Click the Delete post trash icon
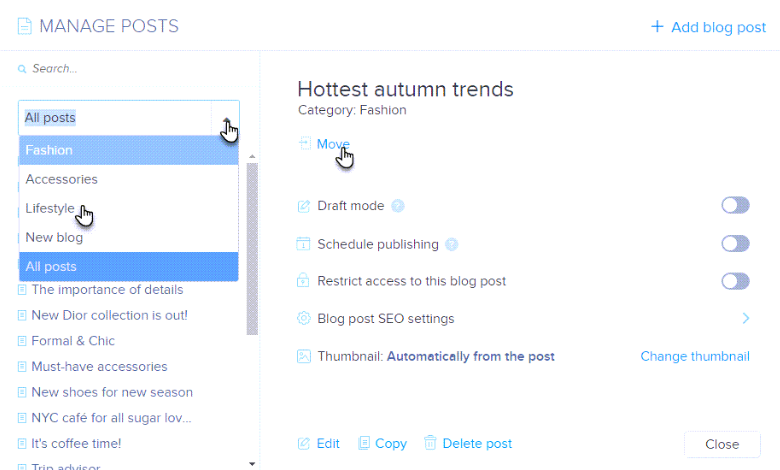The width and height of the screenshot is (780, 470). coord(430,443)
